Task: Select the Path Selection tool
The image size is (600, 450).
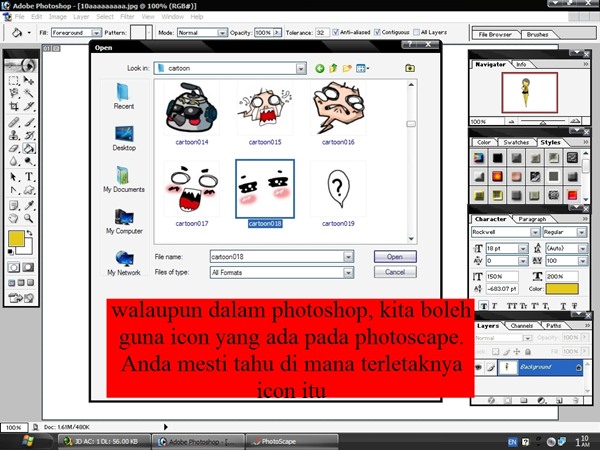Action: coord(14,177)
